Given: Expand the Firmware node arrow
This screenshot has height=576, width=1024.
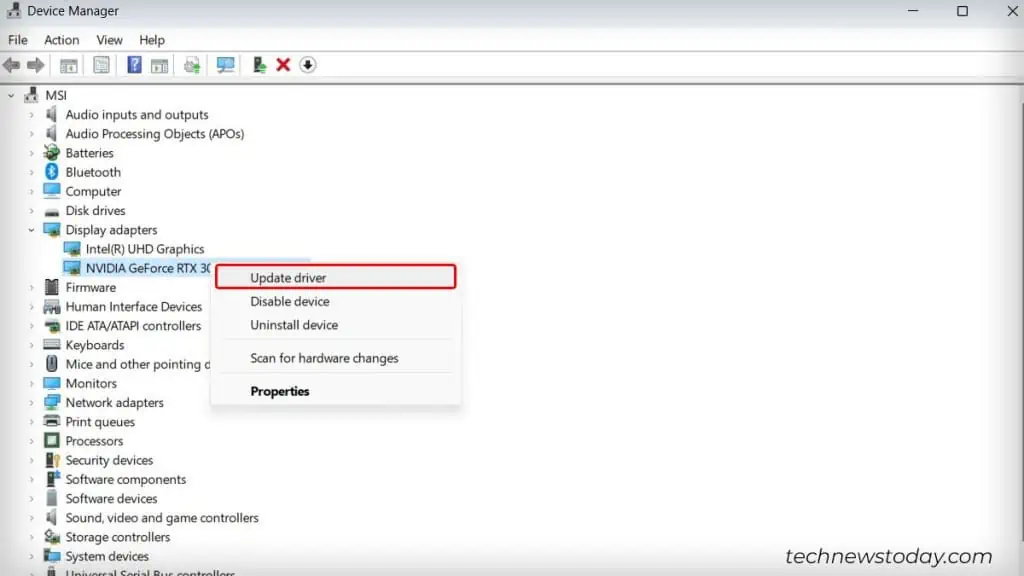Looking at the screenshot, I should point(31,287).
